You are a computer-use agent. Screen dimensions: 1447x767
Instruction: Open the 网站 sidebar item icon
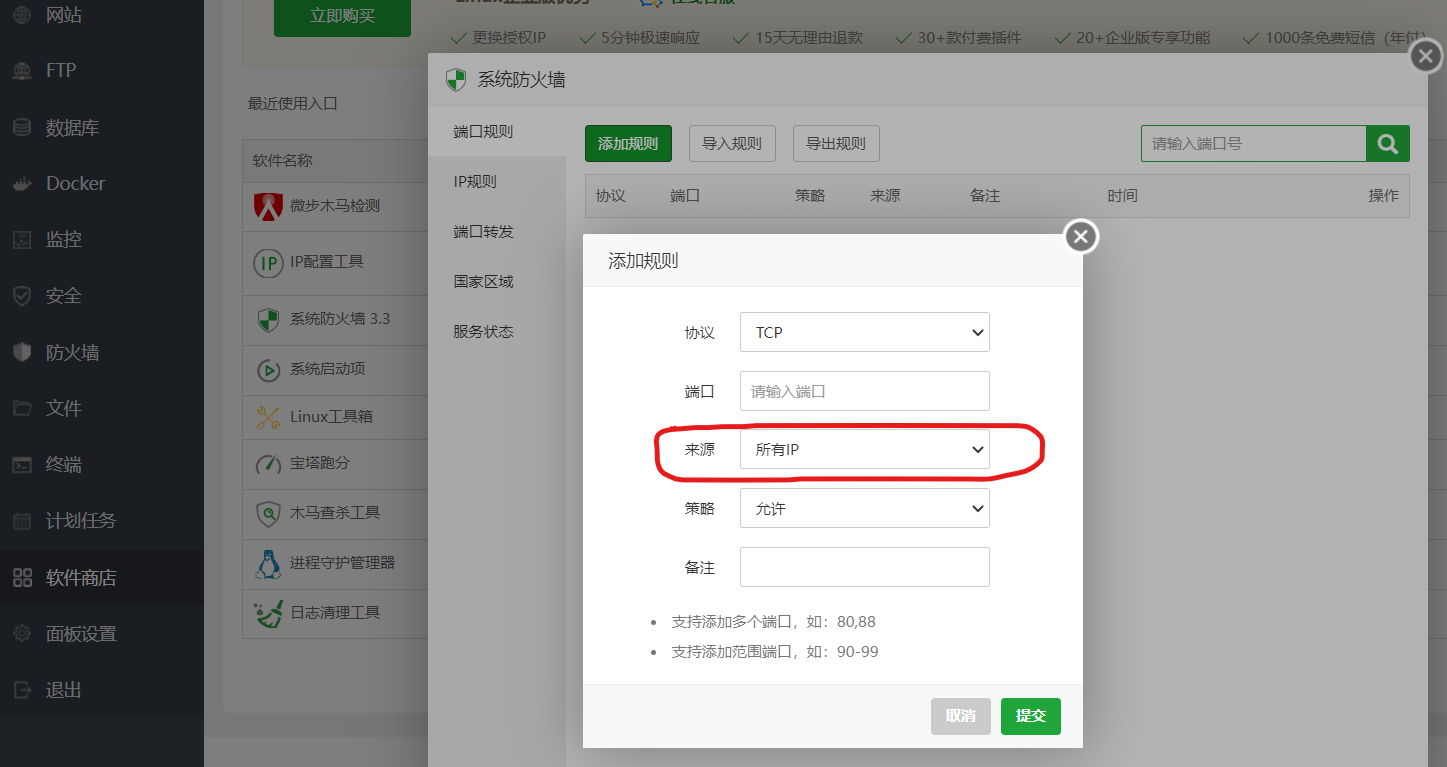pos(22,15)
